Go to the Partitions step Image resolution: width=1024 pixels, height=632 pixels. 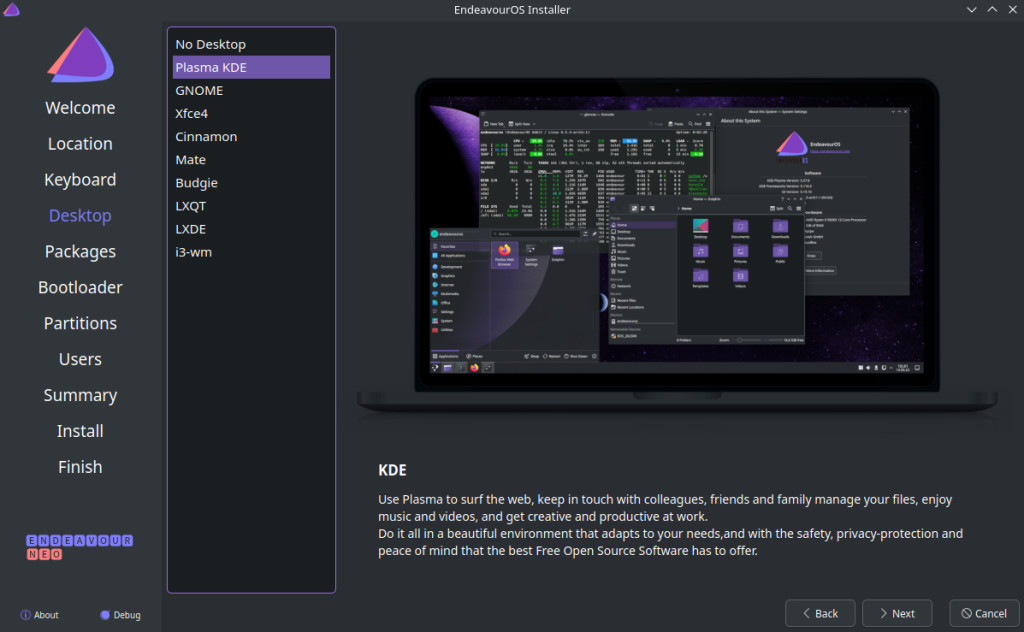point(80,323)
